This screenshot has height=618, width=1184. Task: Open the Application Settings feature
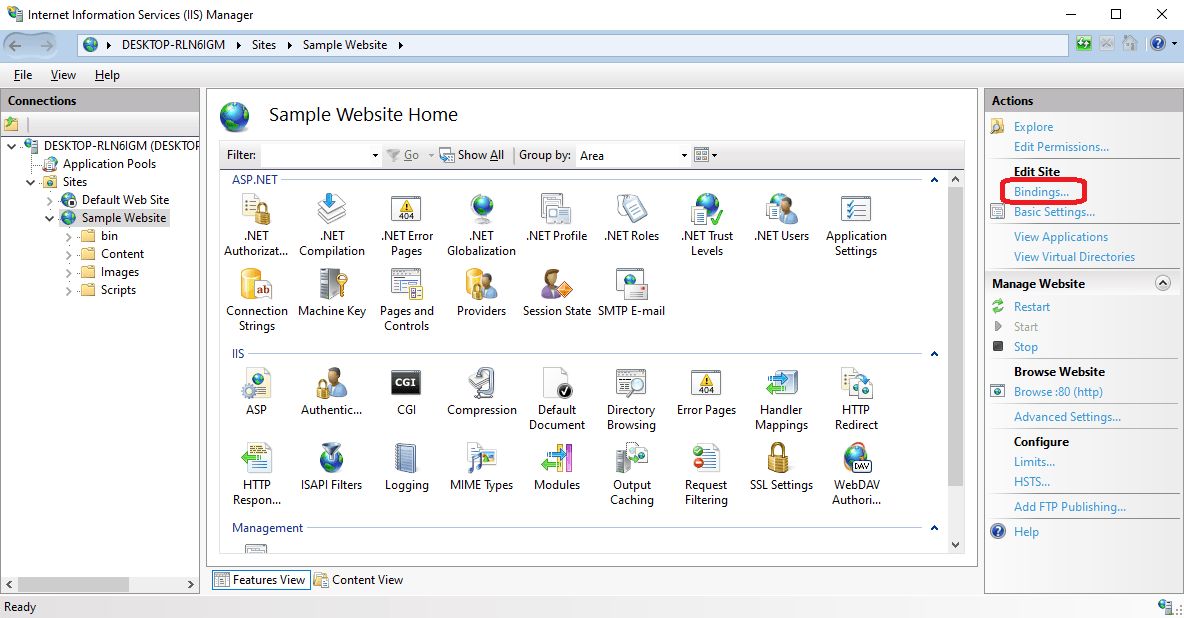click(x=856, y=224)
